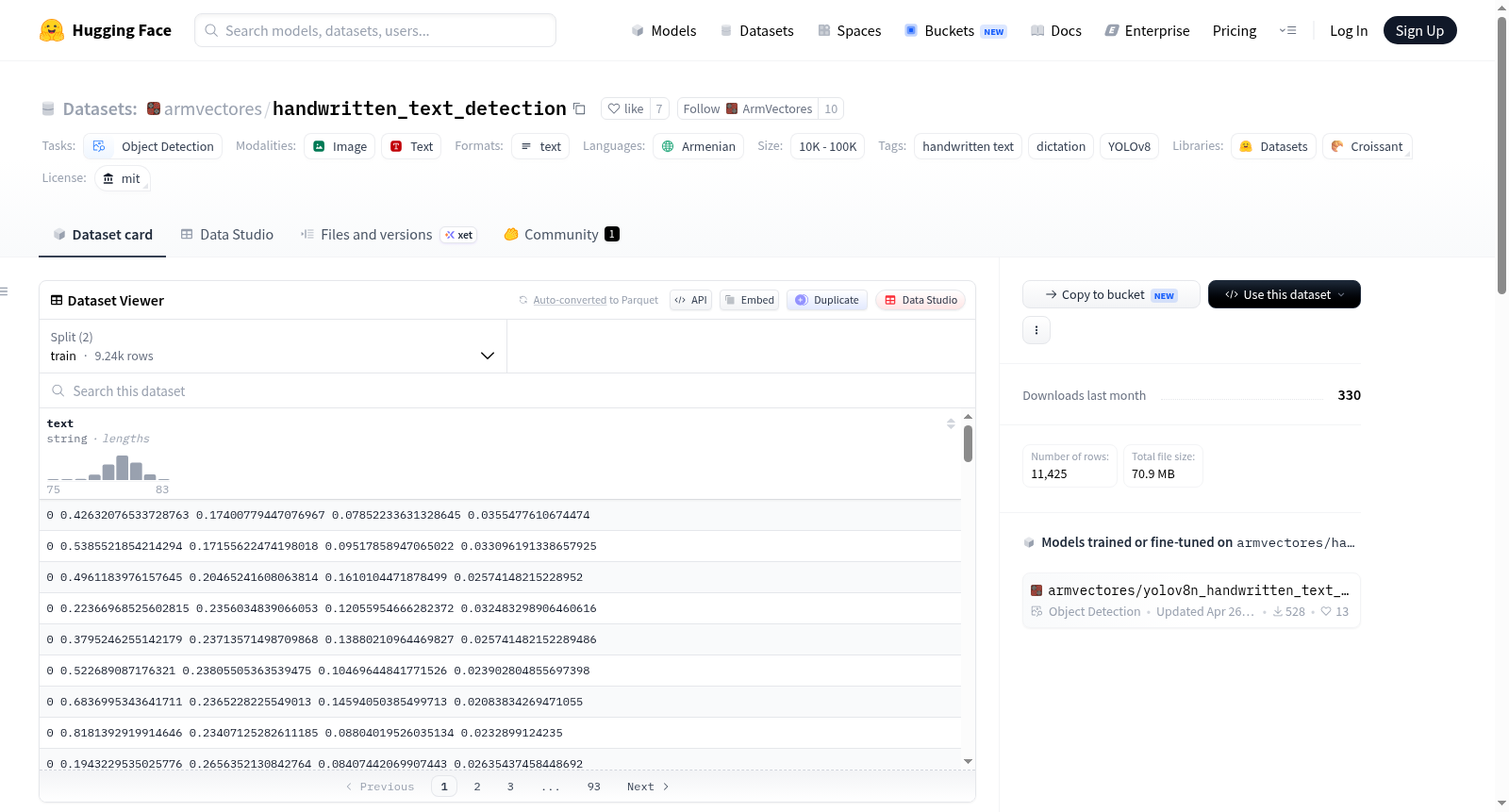Select the Armenian language tag

click(x=698, y=146)
